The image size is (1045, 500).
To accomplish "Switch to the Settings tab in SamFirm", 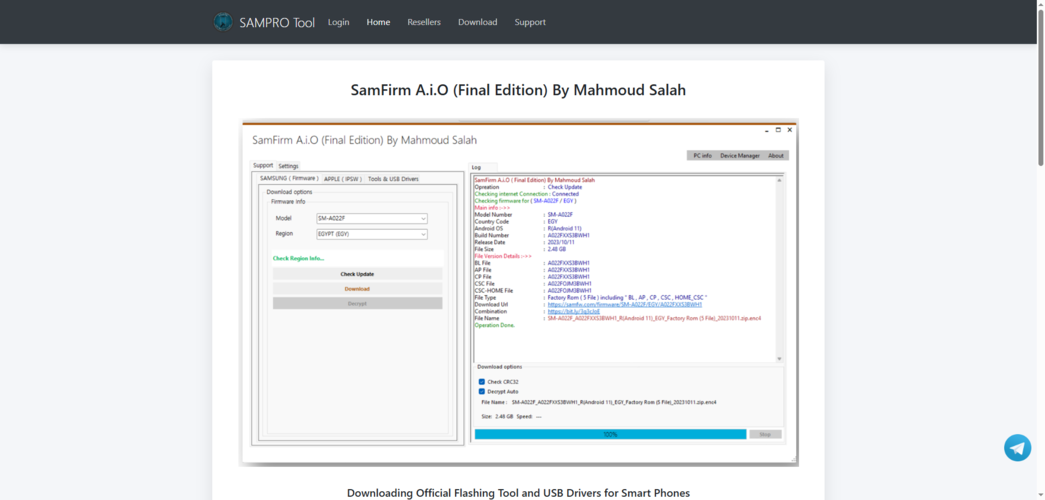I will coord(289,166).
